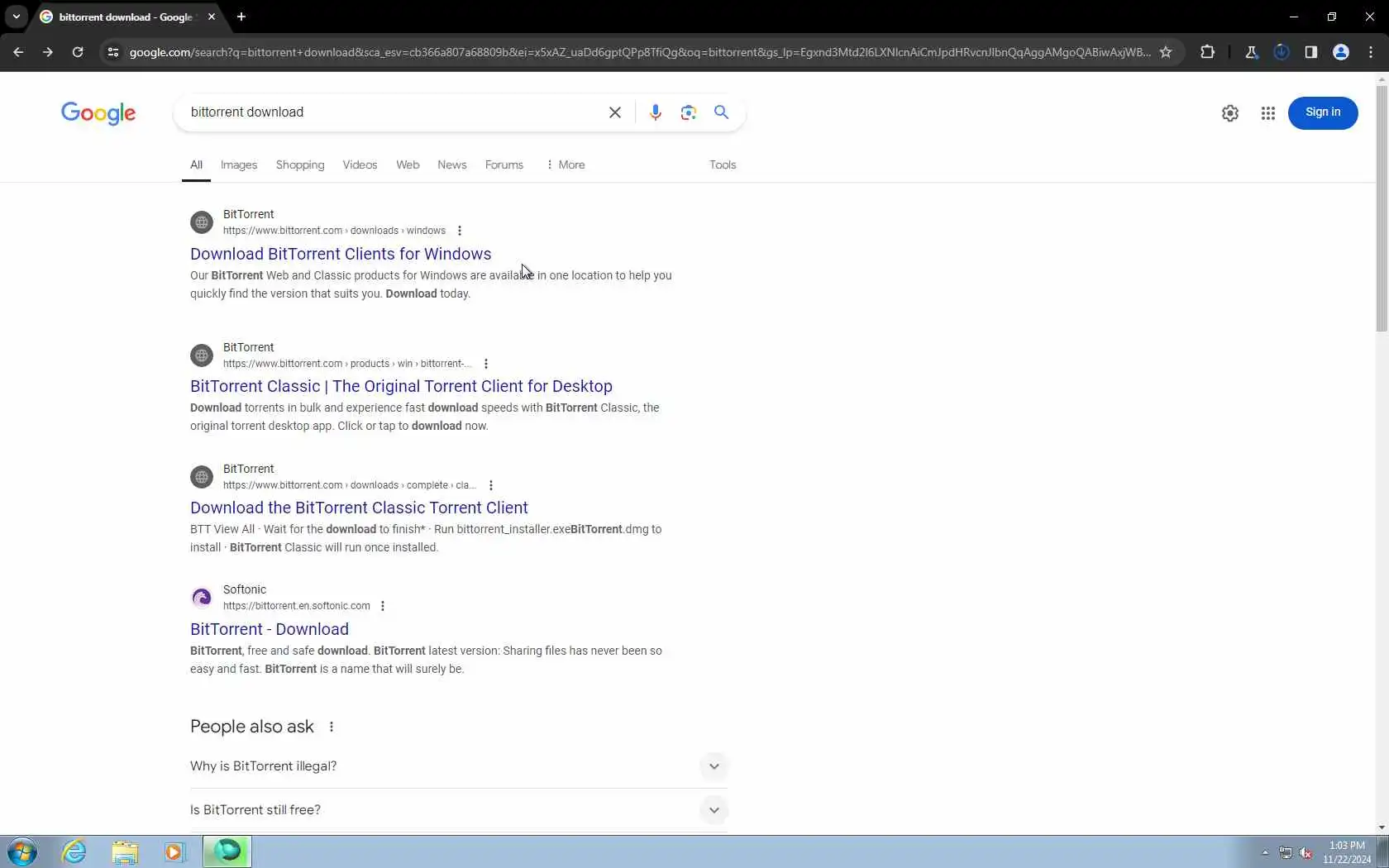The image size is (1389, 868).
Task: Click the taskbar clock showing 1:03 PM
Action: tap(1346, 852)
